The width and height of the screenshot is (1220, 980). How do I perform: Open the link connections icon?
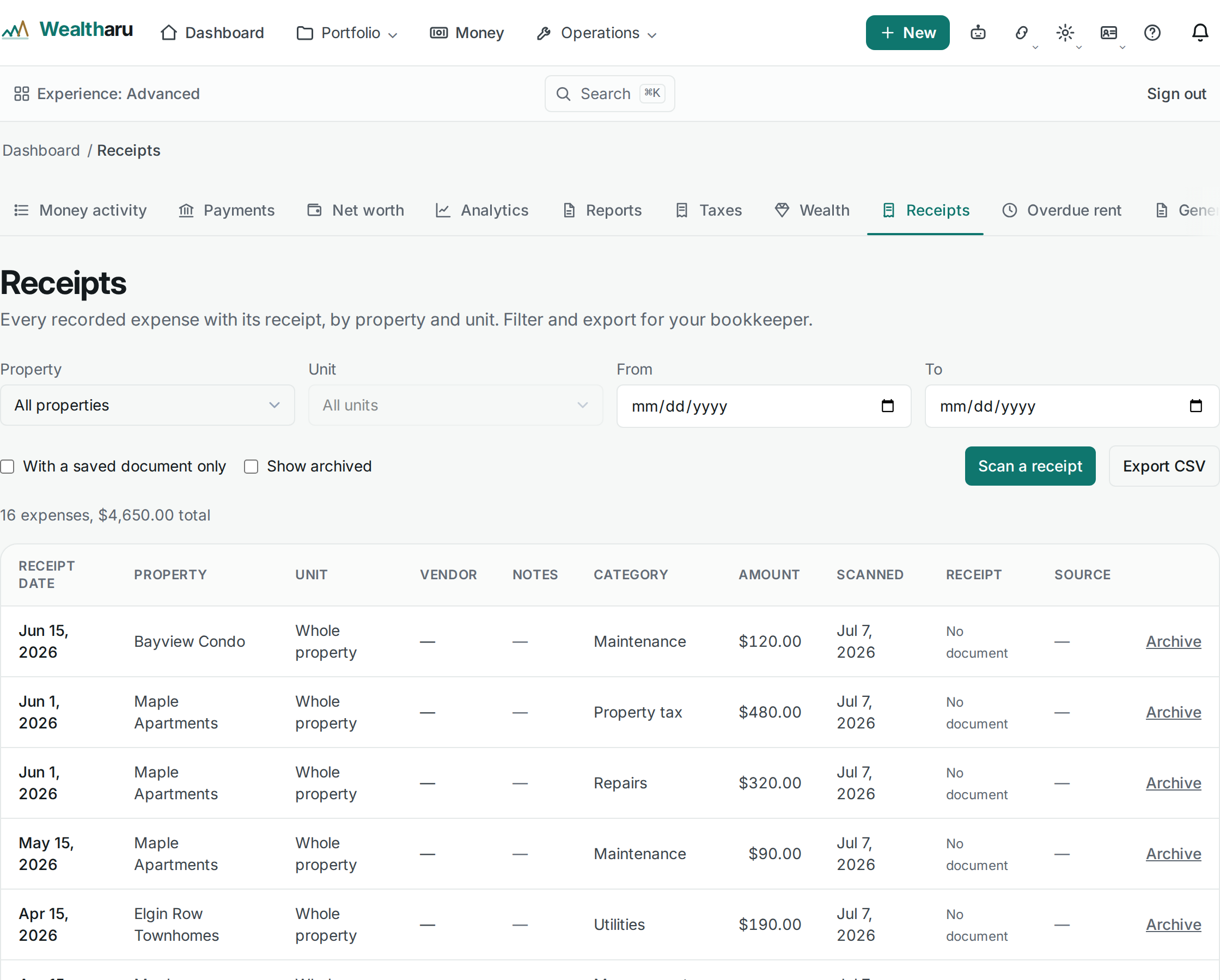coord(1021,33)
